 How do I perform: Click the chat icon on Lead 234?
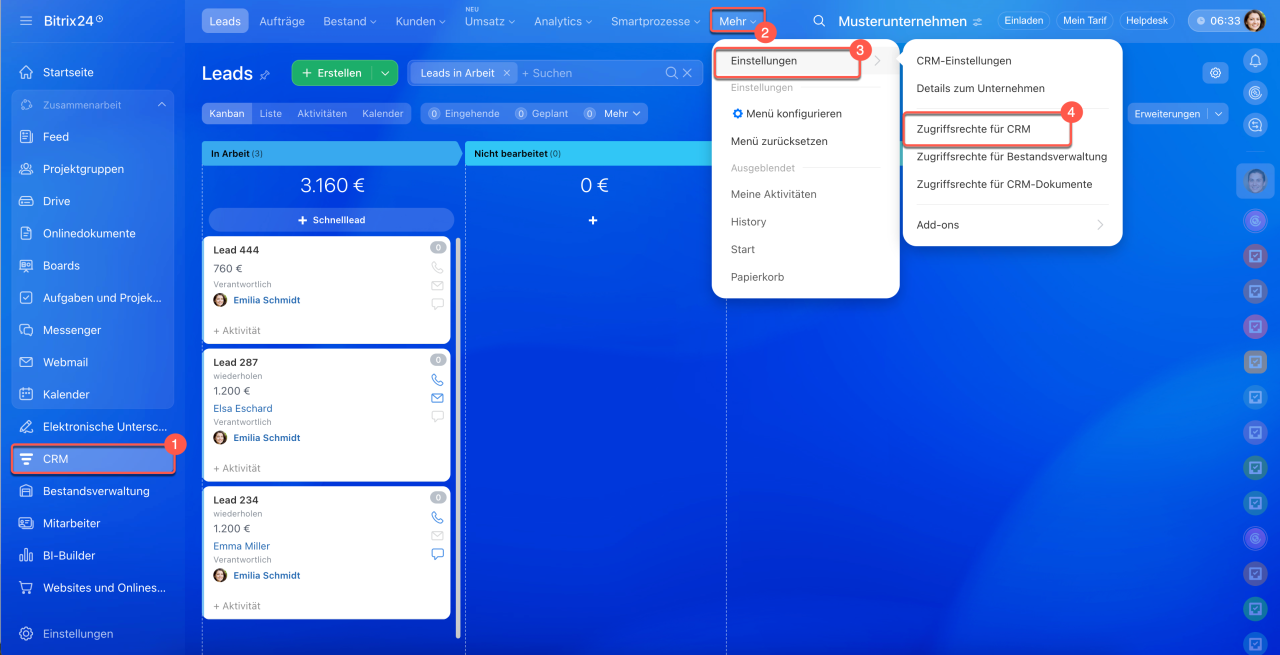tap(437, 554)
